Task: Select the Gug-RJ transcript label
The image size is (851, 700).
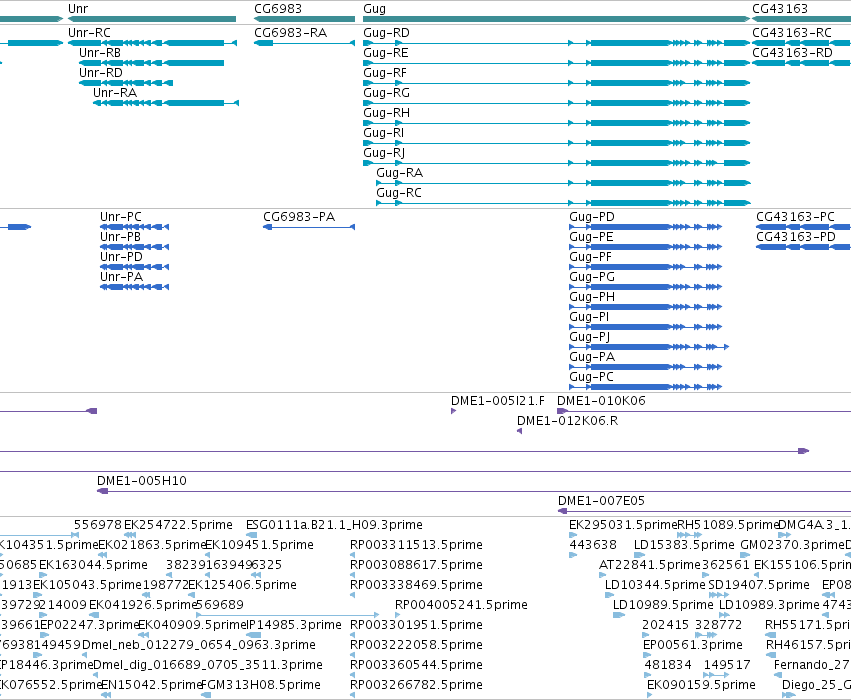Action: pyautogui.click(x=384, y=154)
